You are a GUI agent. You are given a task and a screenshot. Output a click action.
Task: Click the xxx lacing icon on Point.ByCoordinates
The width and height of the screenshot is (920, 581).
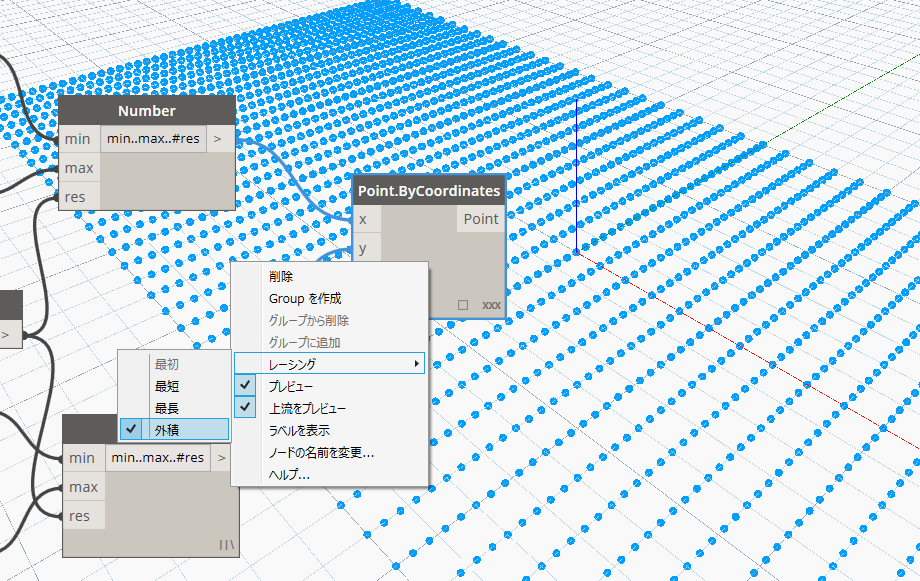492,305
